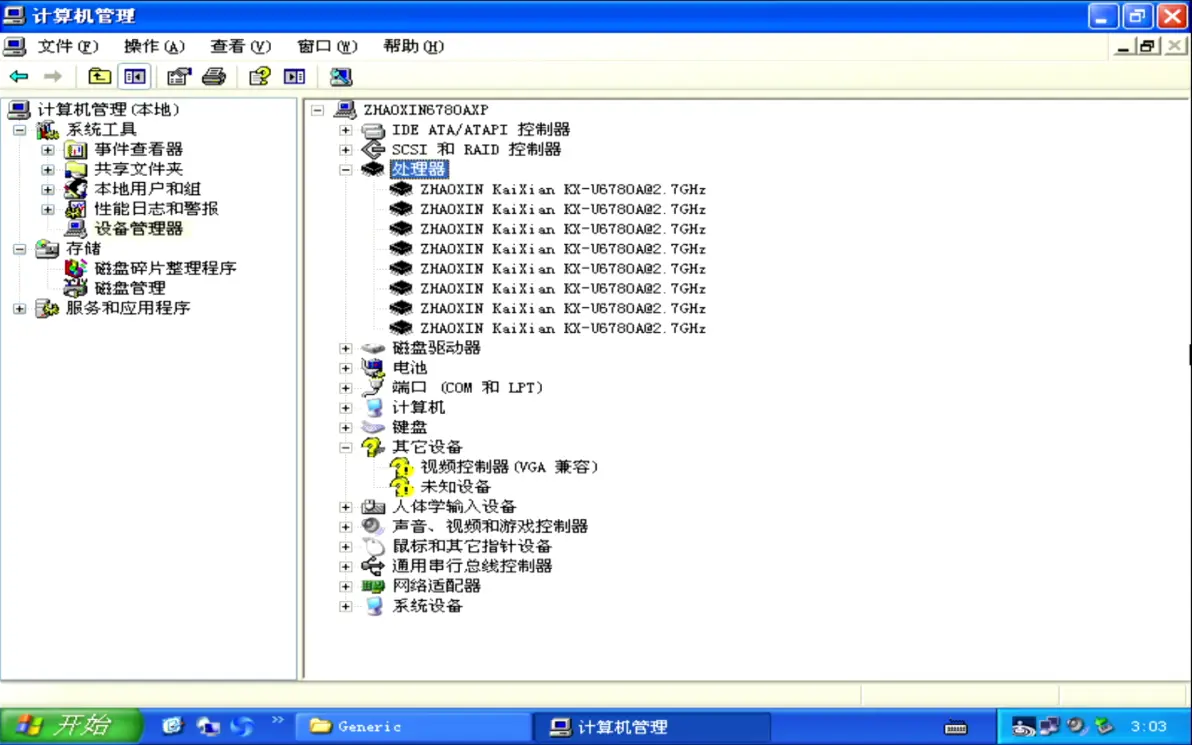Click the 服务和应用程序 icon
This screenshot has height=745, width=1192.
(x=47, y=308)
